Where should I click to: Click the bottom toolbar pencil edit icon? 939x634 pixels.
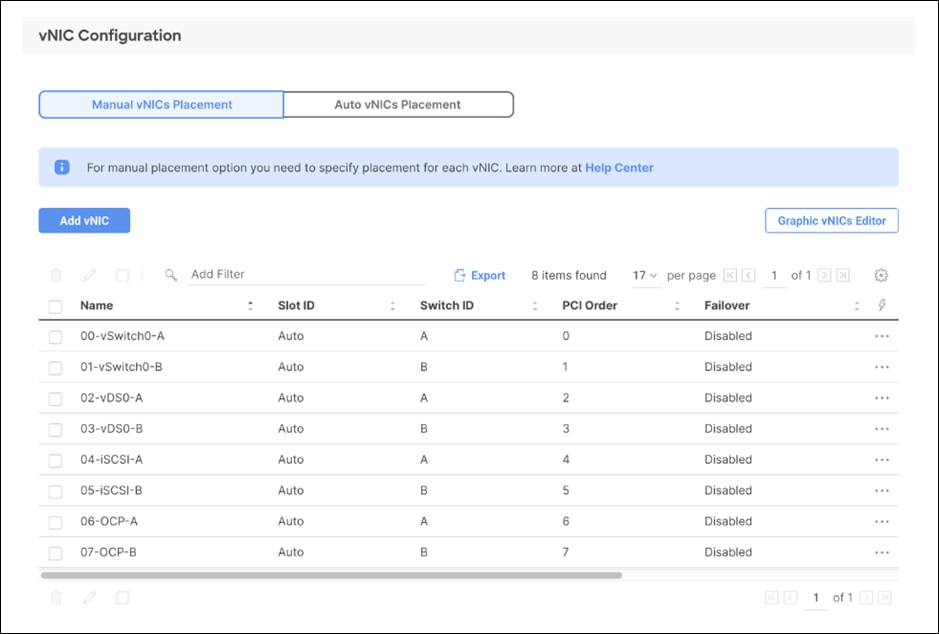tap(89, 597)
